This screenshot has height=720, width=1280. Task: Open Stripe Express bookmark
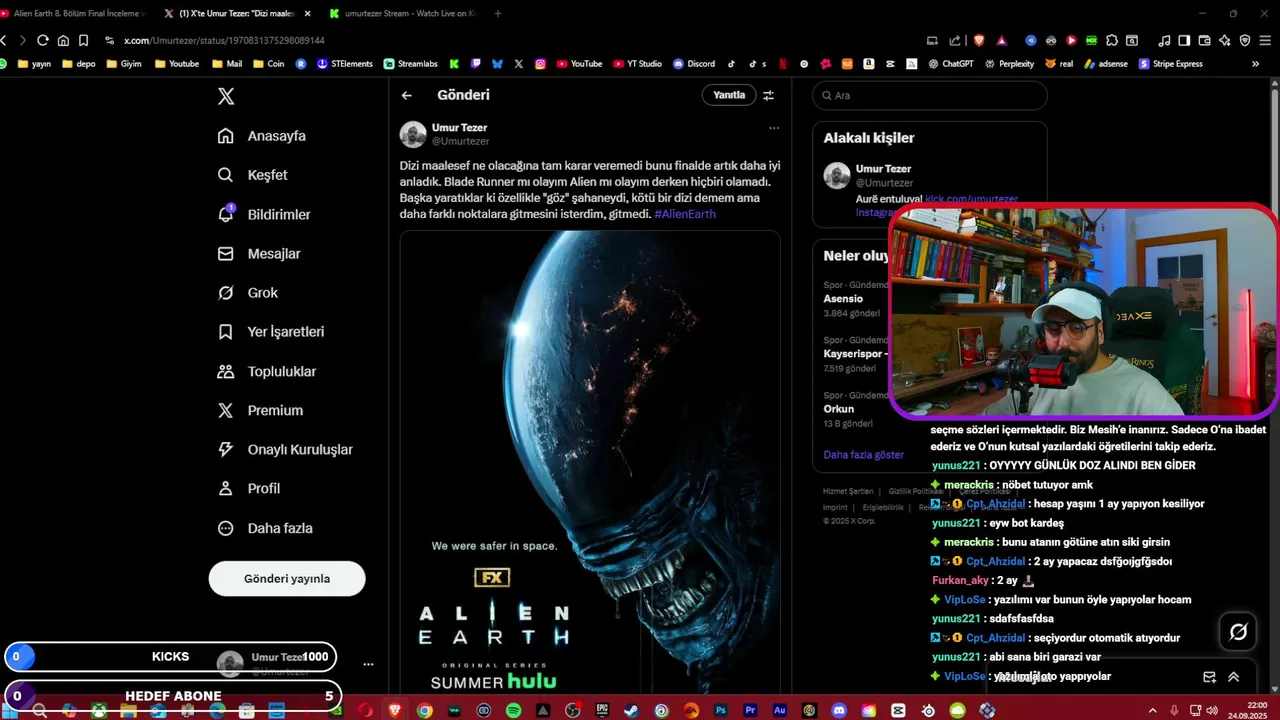click(1171, 64)
